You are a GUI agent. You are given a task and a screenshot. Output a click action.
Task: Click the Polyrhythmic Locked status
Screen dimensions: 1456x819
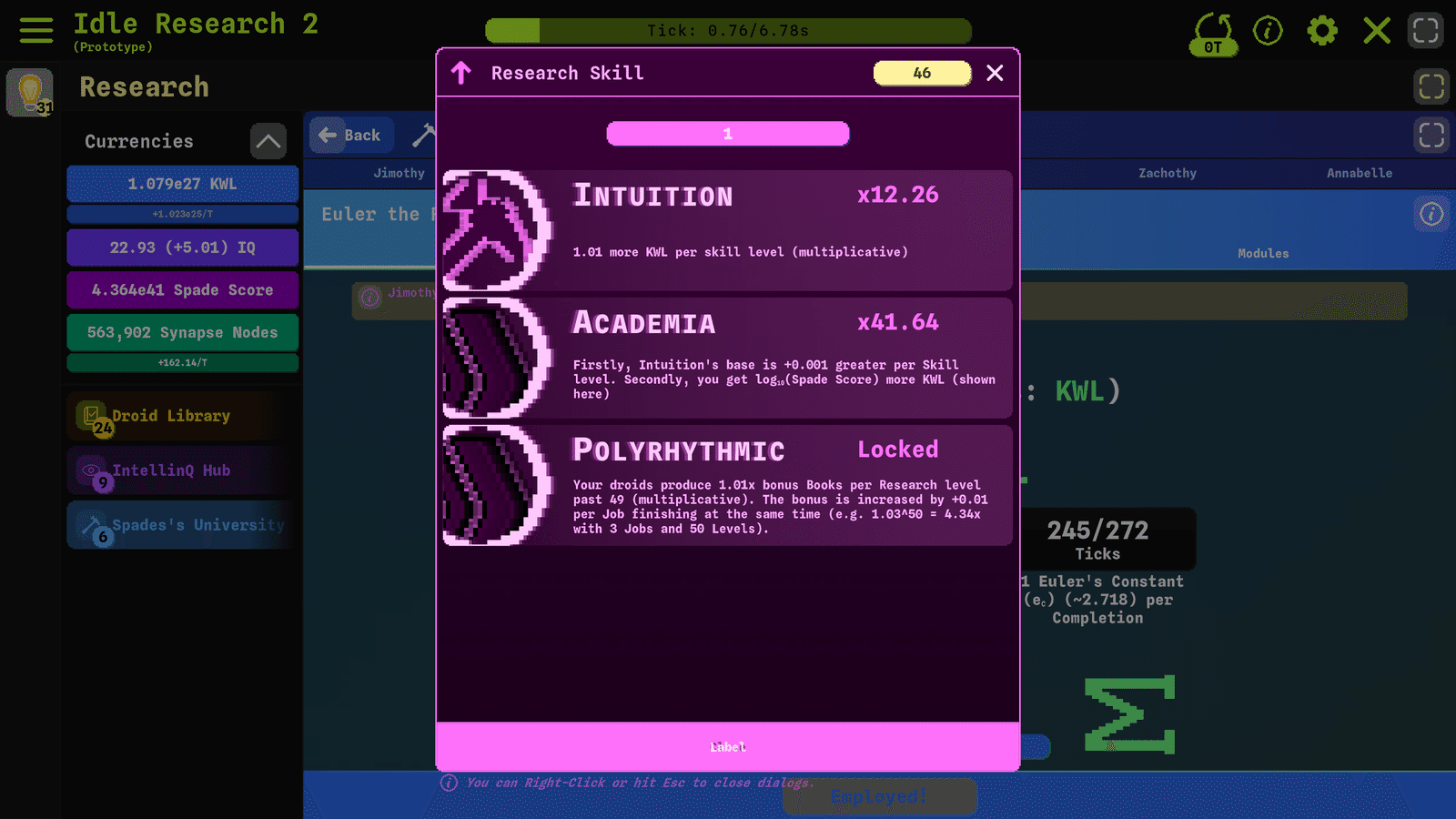pos(898,450)
